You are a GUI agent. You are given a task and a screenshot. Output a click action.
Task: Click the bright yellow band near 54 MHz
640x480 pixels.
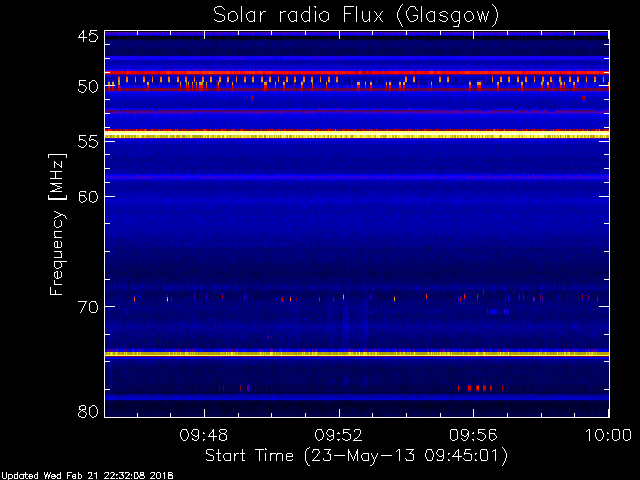355,134
